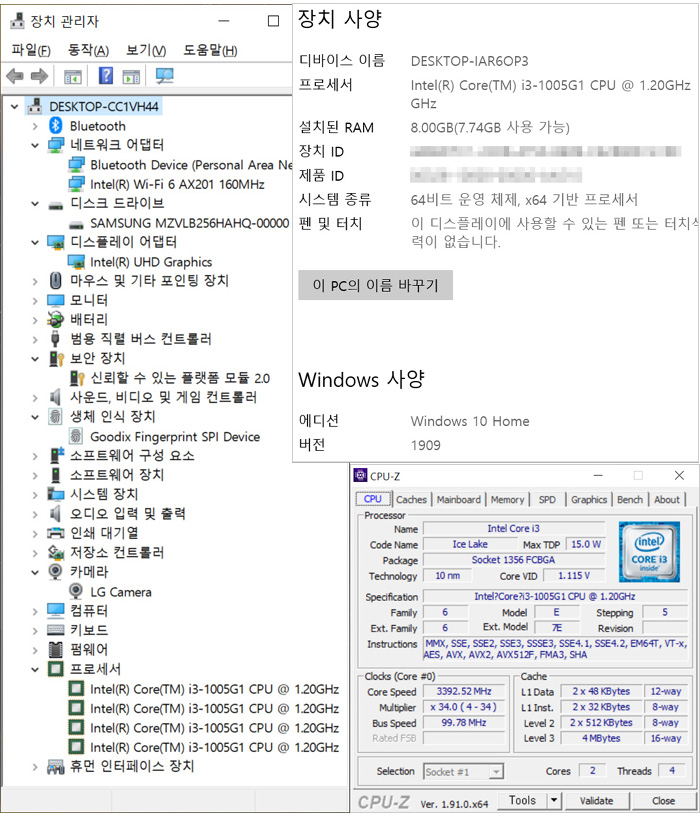Click the Forward arrow in Device Manager toolbar
Screen dimensions: 700x818
pyautogui.click(x=40, y=77)
